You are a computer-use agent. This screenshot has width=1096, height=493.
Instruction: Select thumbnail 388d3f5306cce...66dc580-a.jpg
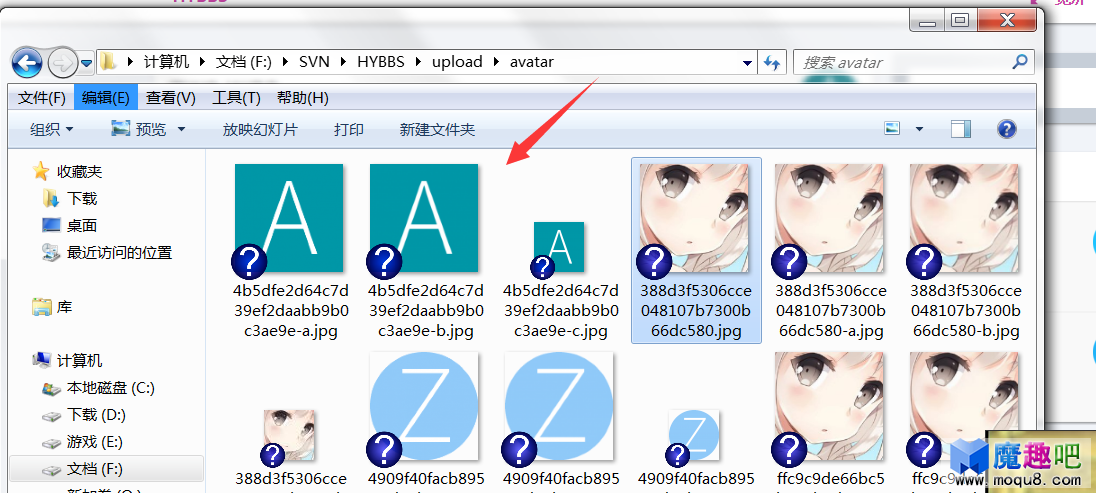pos(829,218)
